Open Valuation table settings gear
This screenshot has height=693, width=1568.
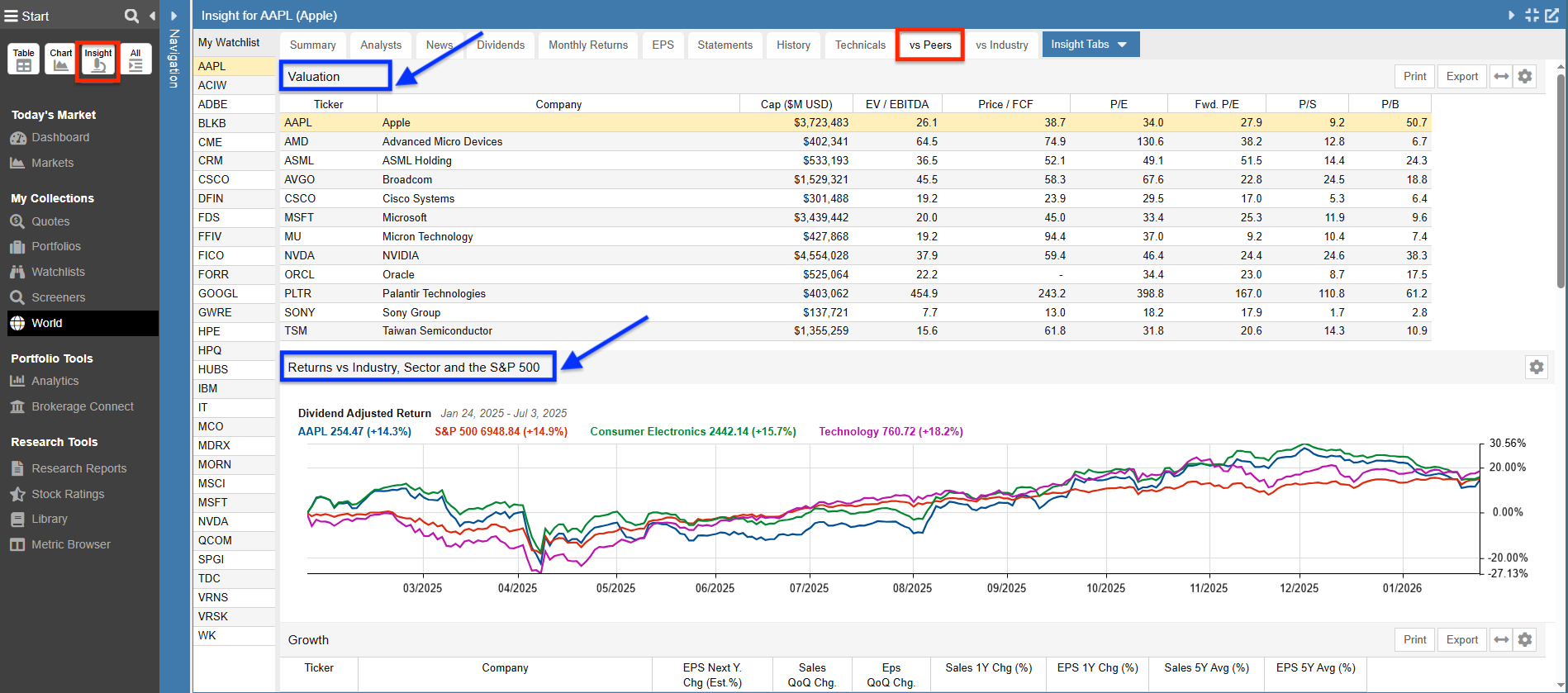click(x=1525, y=76)
